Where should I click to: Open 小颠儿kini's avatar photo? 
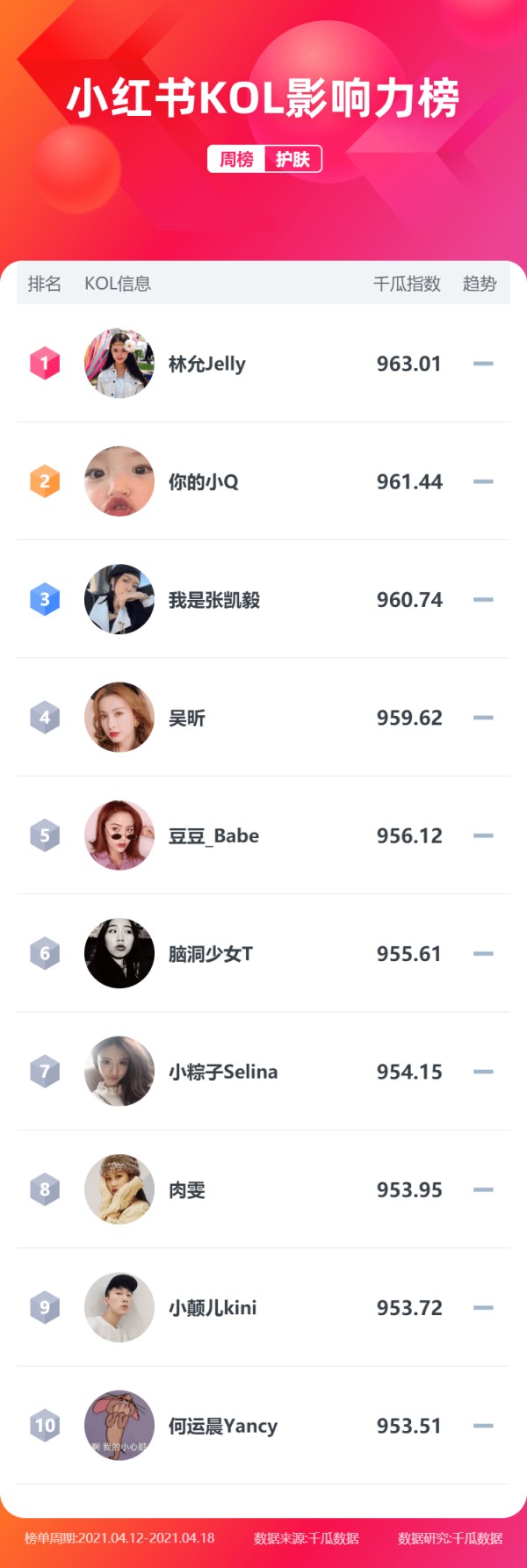click(x=119, y=1307)
